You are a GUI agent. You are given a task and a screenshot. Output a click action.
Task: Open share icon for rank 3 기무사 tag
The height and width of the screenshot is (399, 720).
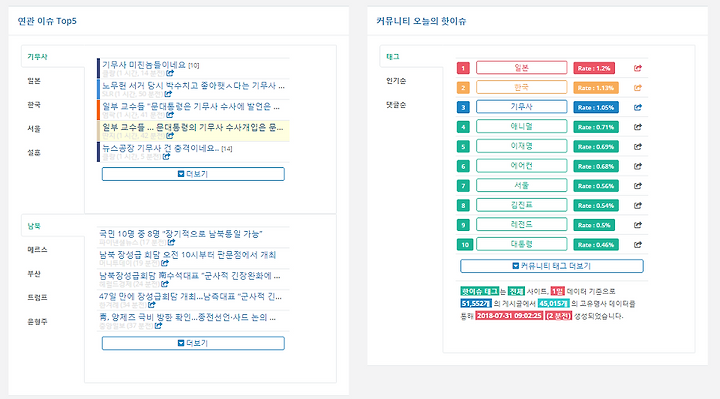coord(637,107)
